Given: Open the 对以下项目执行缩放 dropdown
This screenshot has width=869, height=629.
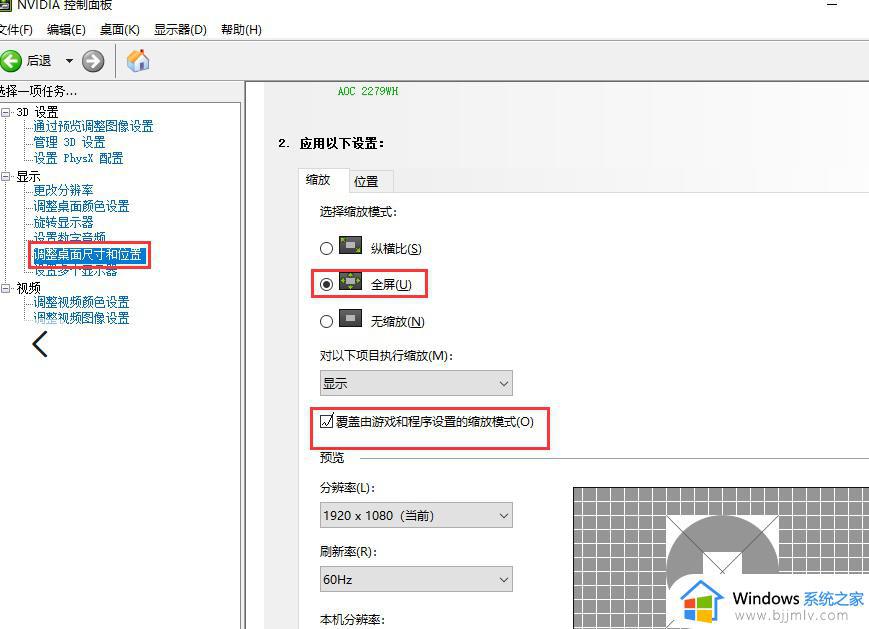Looking at the screenshot, I should click(x=416, y=383).
